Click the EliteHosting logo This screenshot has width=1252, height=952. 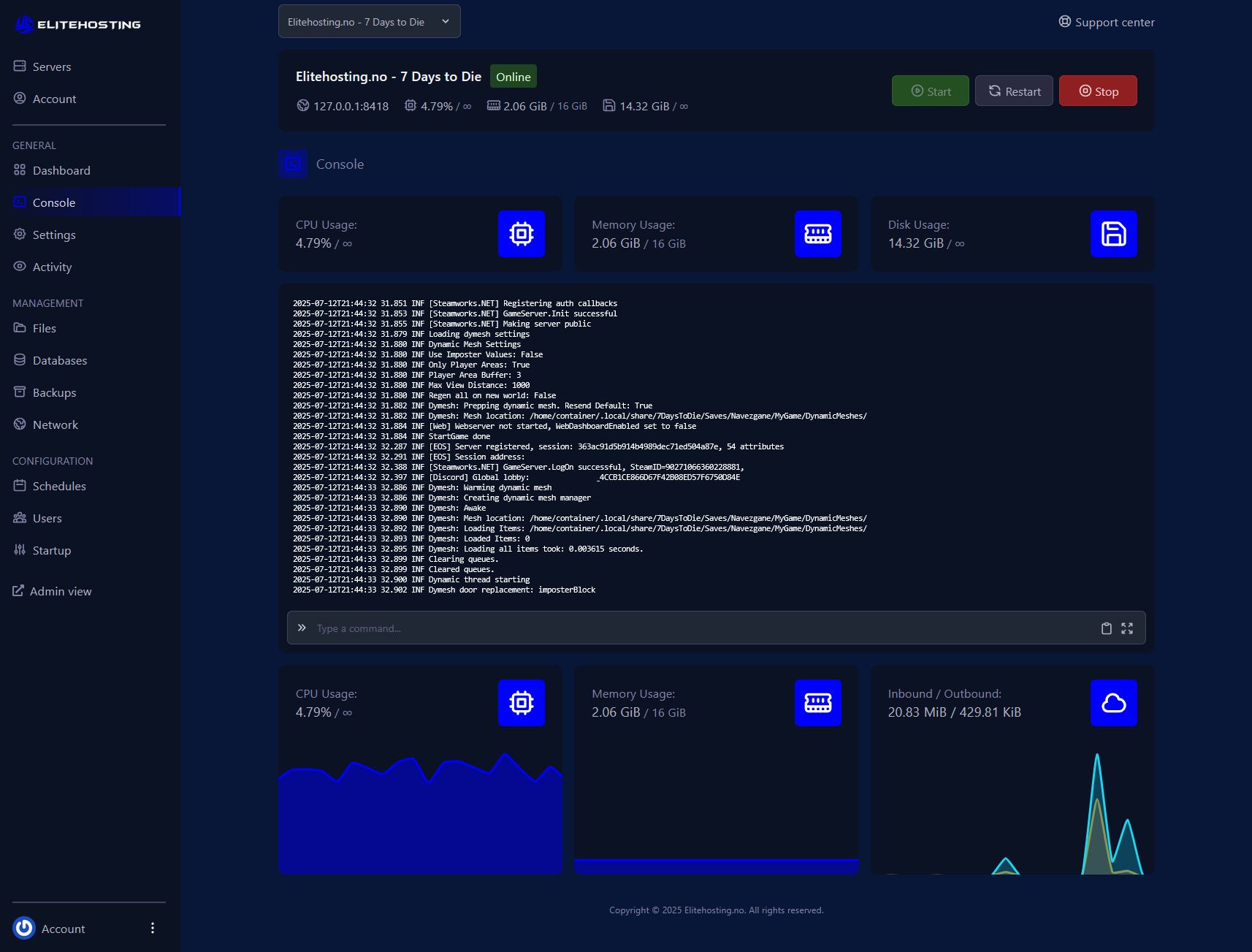point(77,25)
